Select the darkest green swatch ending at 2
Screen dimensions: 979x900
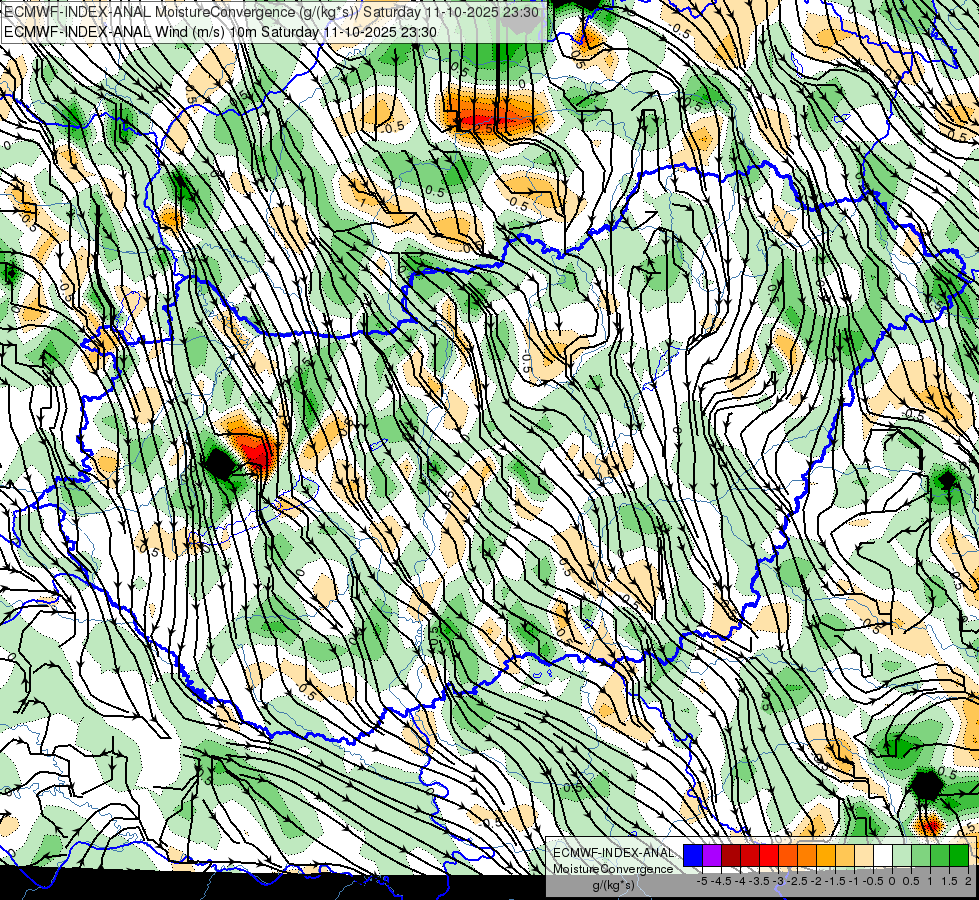click(959, 855)
